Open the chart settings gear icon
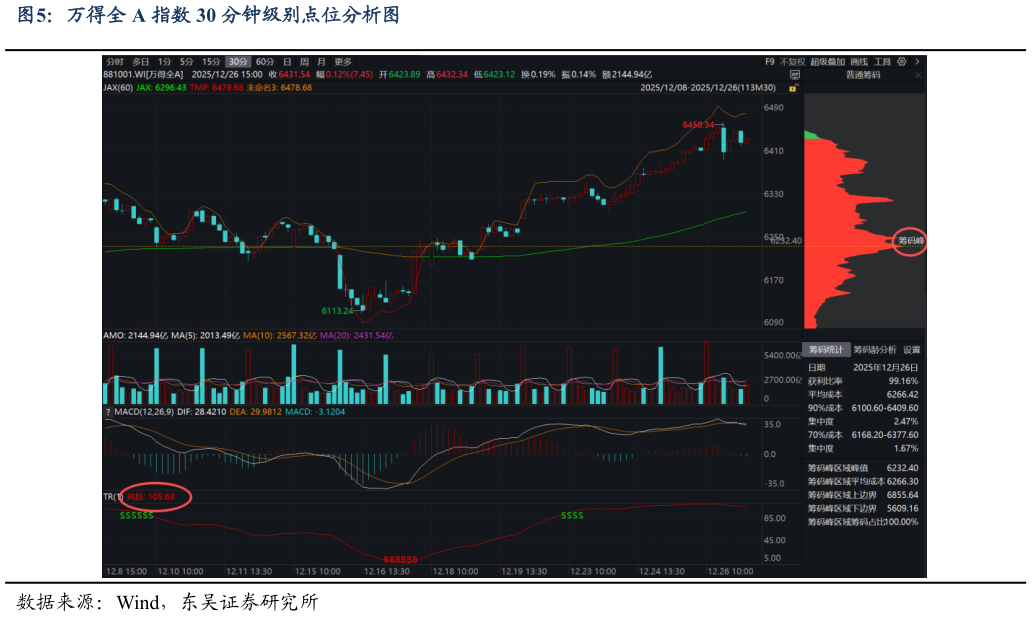 902,61
